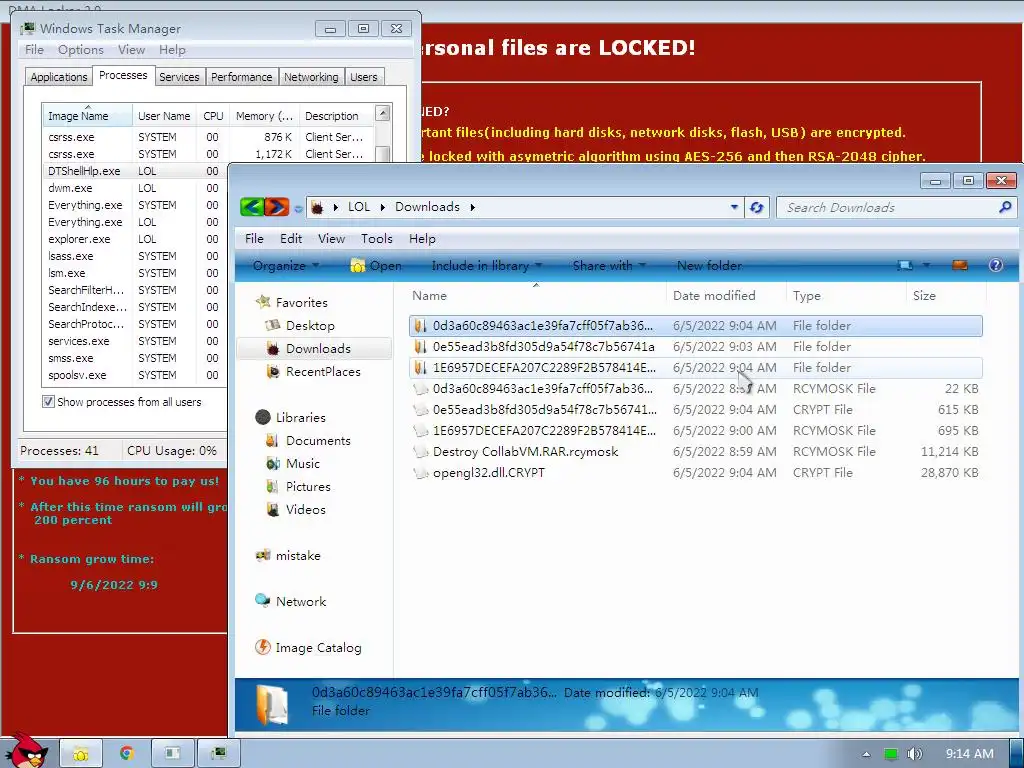Open the view options dropdown arrow
Viewport: 1024px width, 768px height.
tap(926, 265)
